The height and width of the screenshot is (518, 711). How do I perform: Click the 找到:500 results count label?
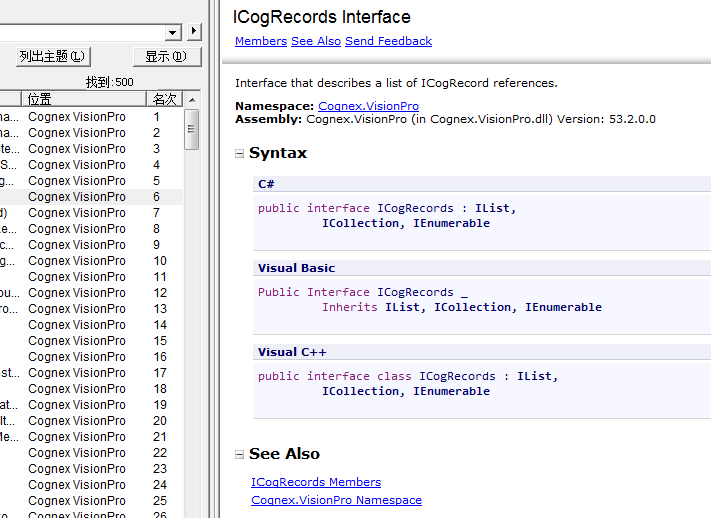[x=110, y=82]
